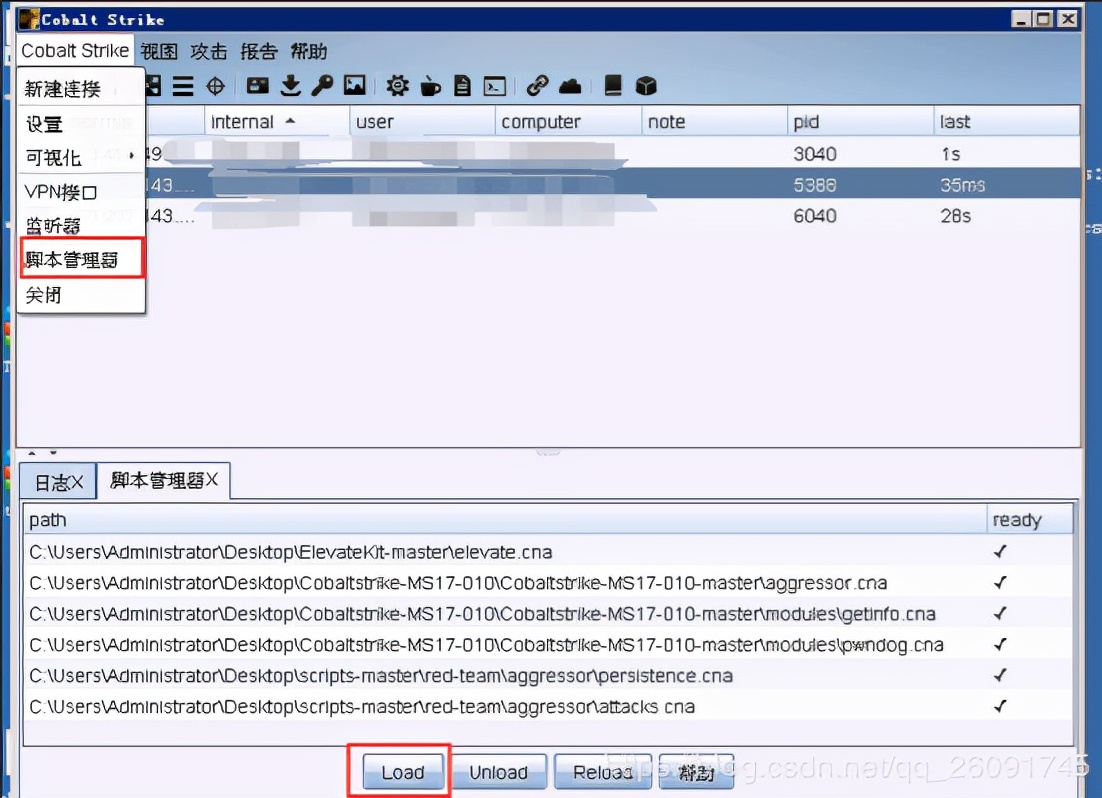Open the Java signed applet coffee icon
1102x798 pixels.
(x=430, y=86)
